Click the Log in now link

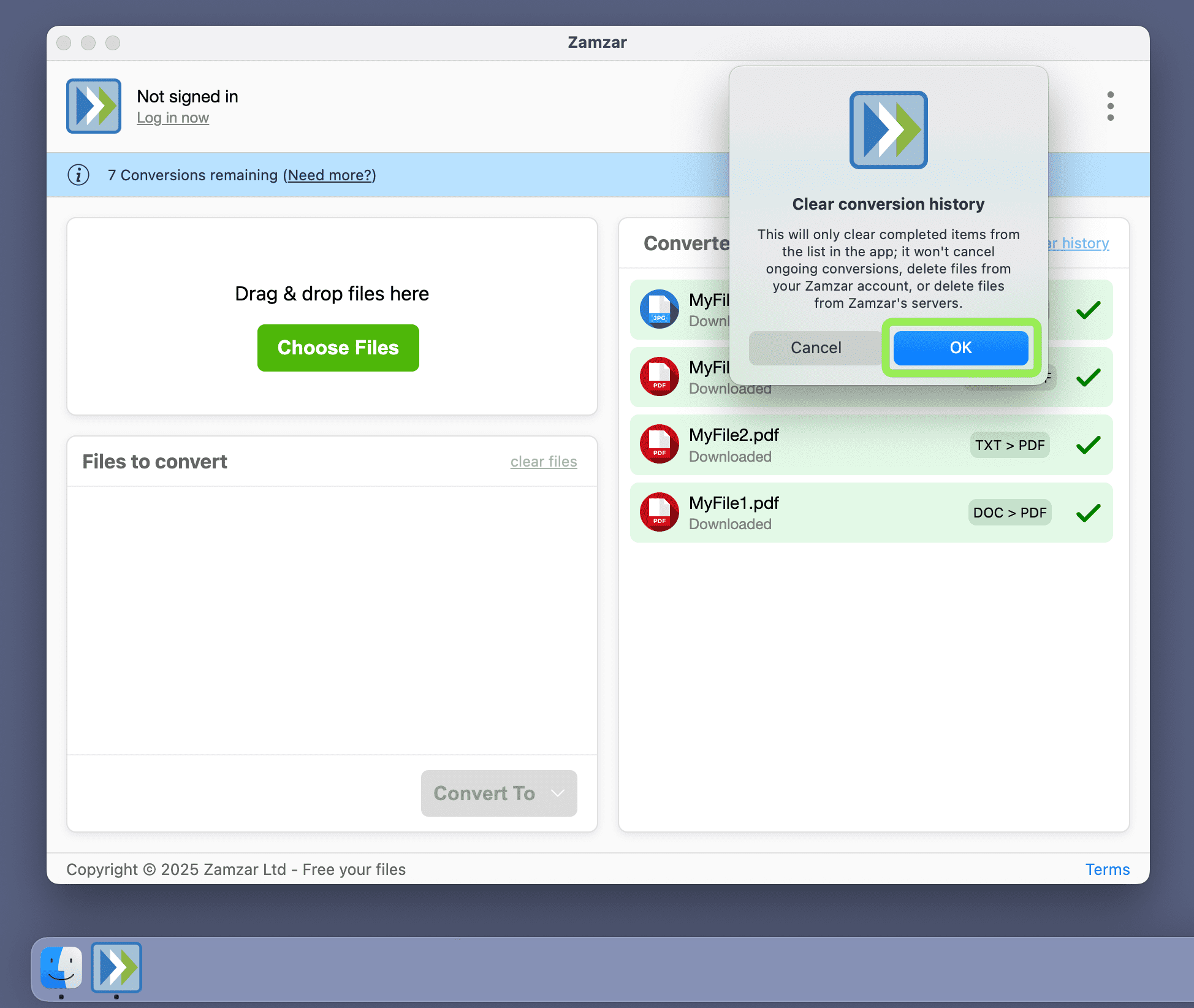tap(173, 118)
